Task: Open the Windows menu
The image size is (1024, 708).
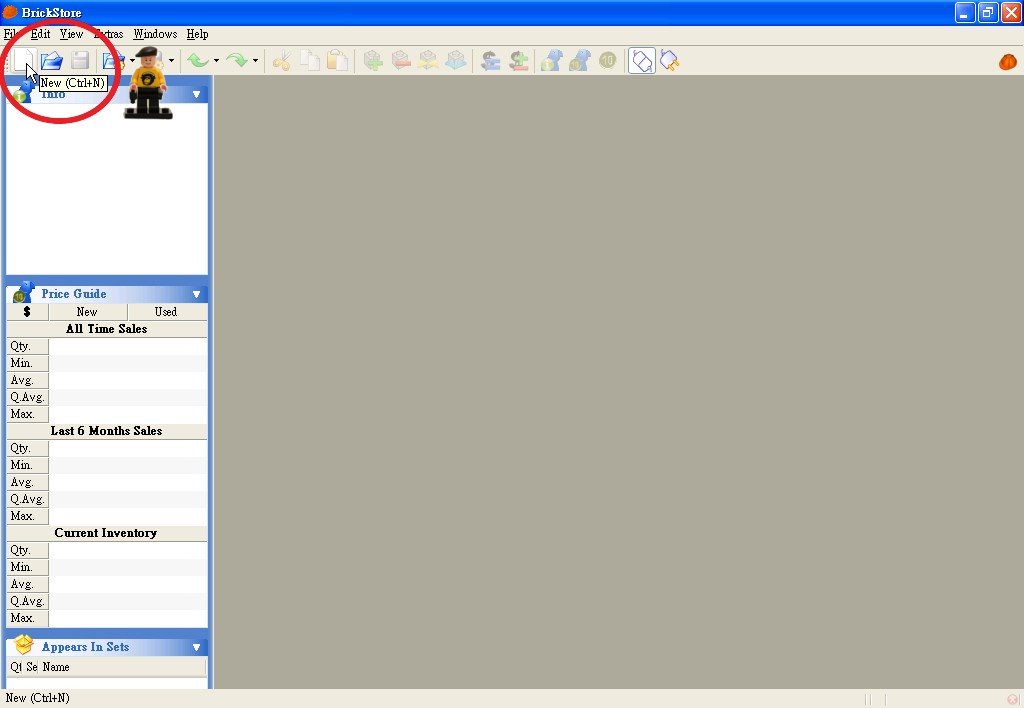Action: tap(155, 34)
